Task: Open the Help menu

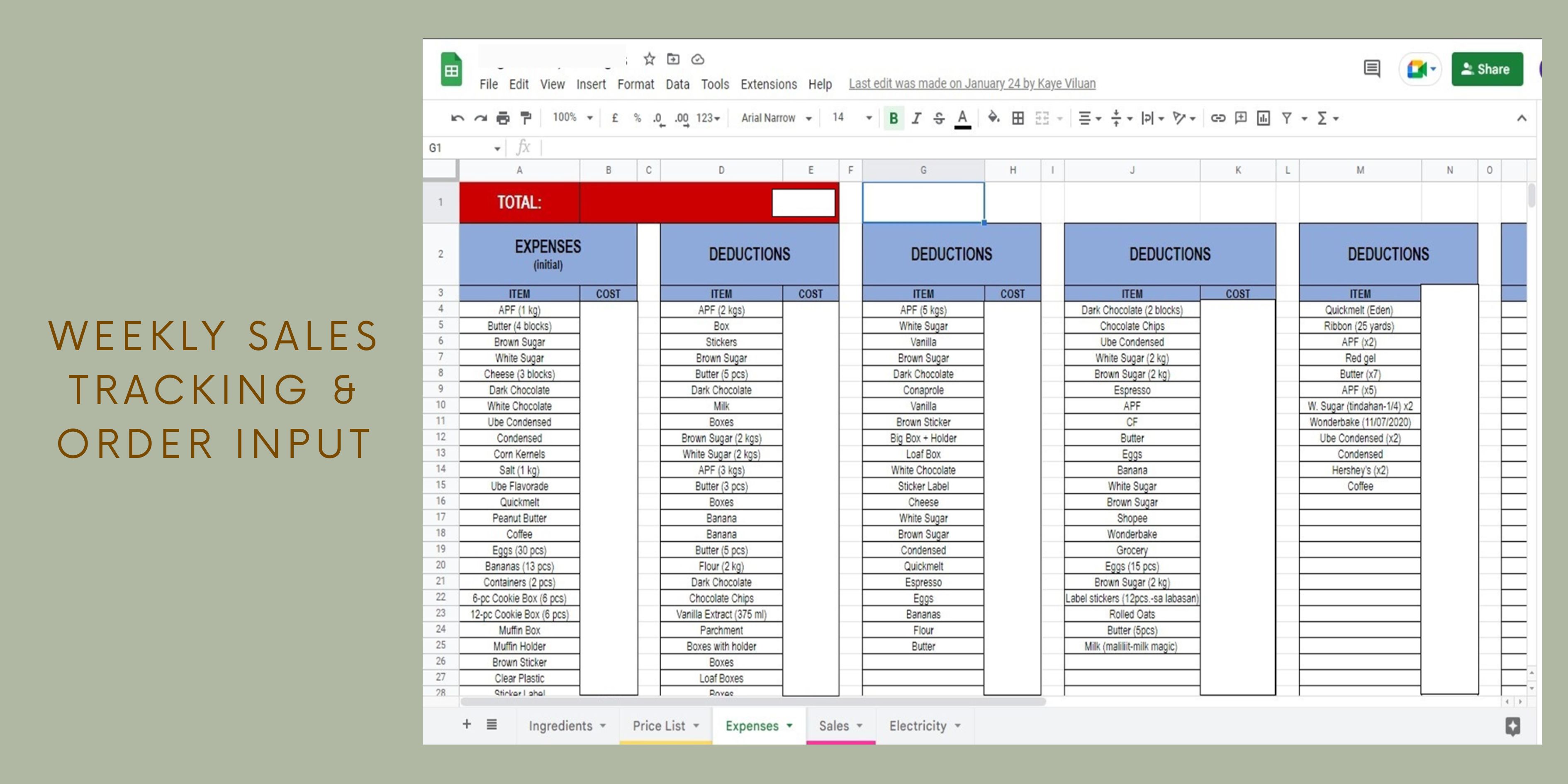Action: [820, 85]
